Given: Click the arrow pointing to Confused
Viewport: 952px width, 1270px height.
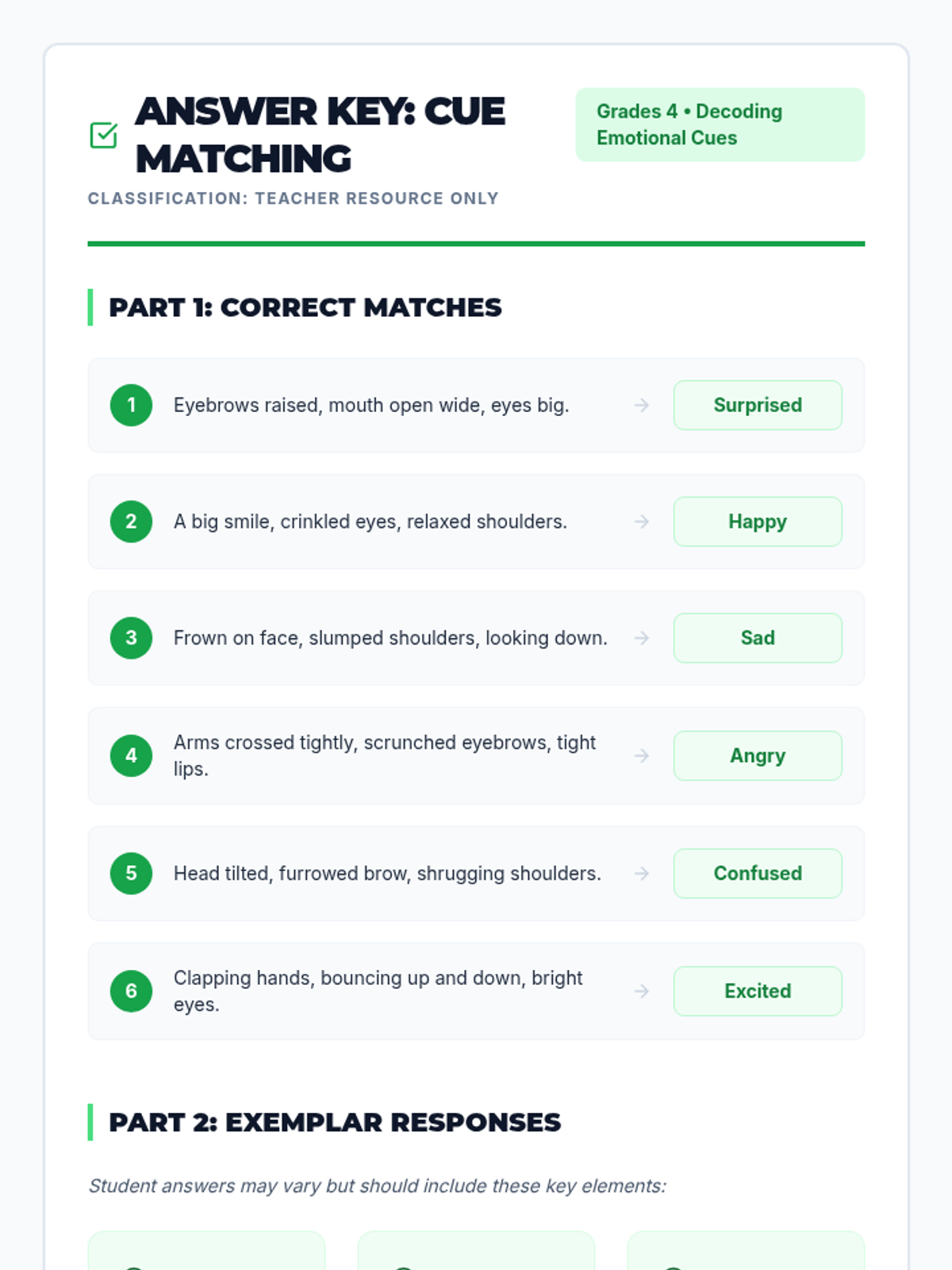Looking at the screenshot, I should tap(642, 873).
